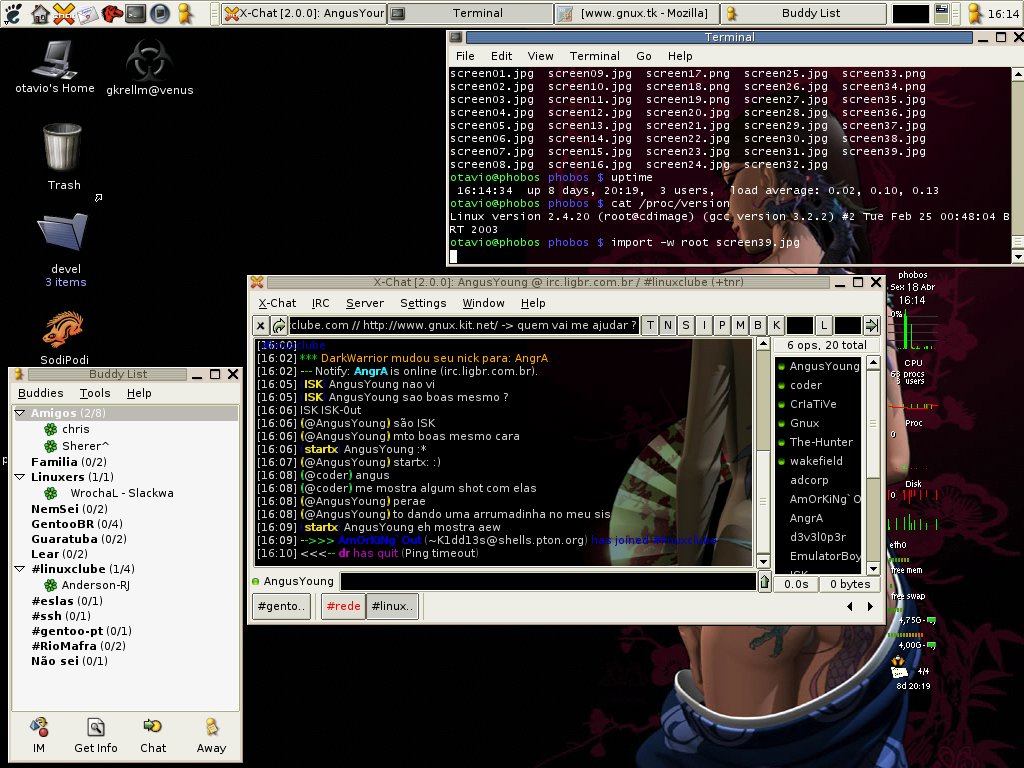Screen dimensions: 1024x768
Task: Switch to the #rede channel tab
Action: pos(344,606)
